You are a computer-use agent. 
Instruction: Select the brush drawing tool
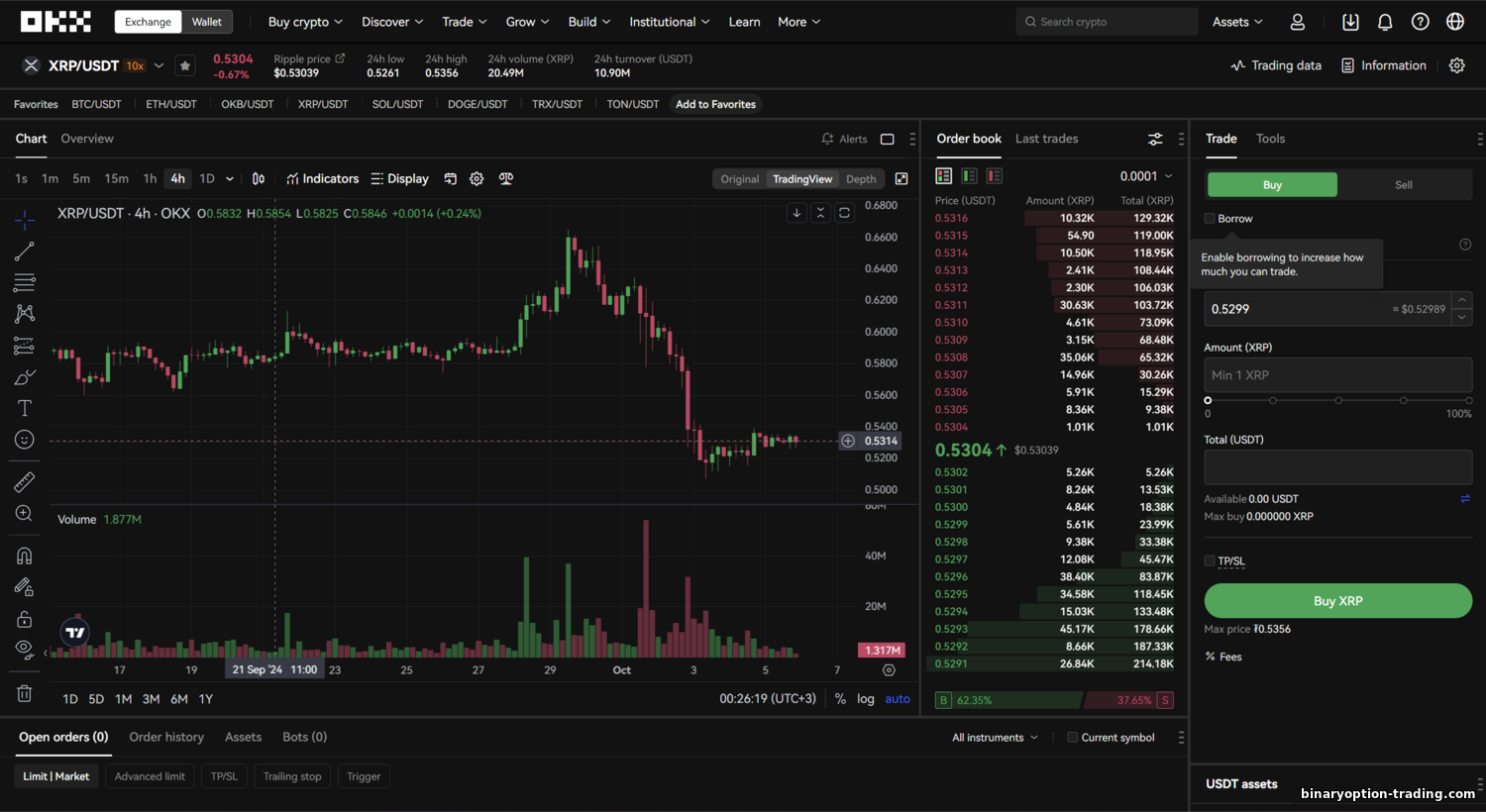(x=25, y=377)
